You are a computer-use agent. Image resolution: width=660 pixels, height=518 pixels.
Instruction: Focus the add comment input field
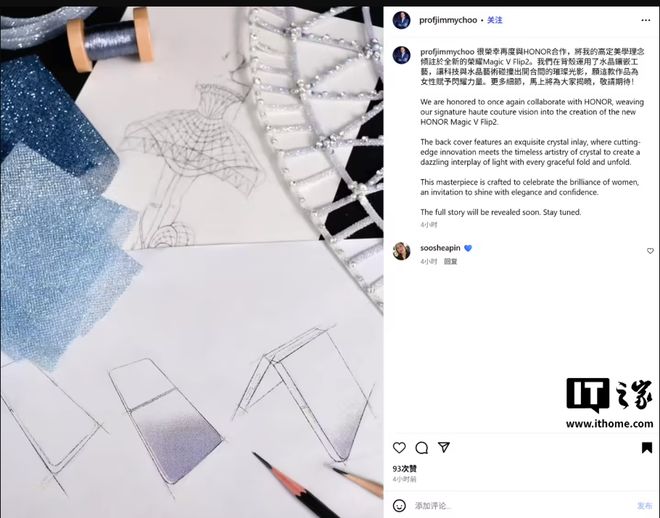tap(522, 505)
